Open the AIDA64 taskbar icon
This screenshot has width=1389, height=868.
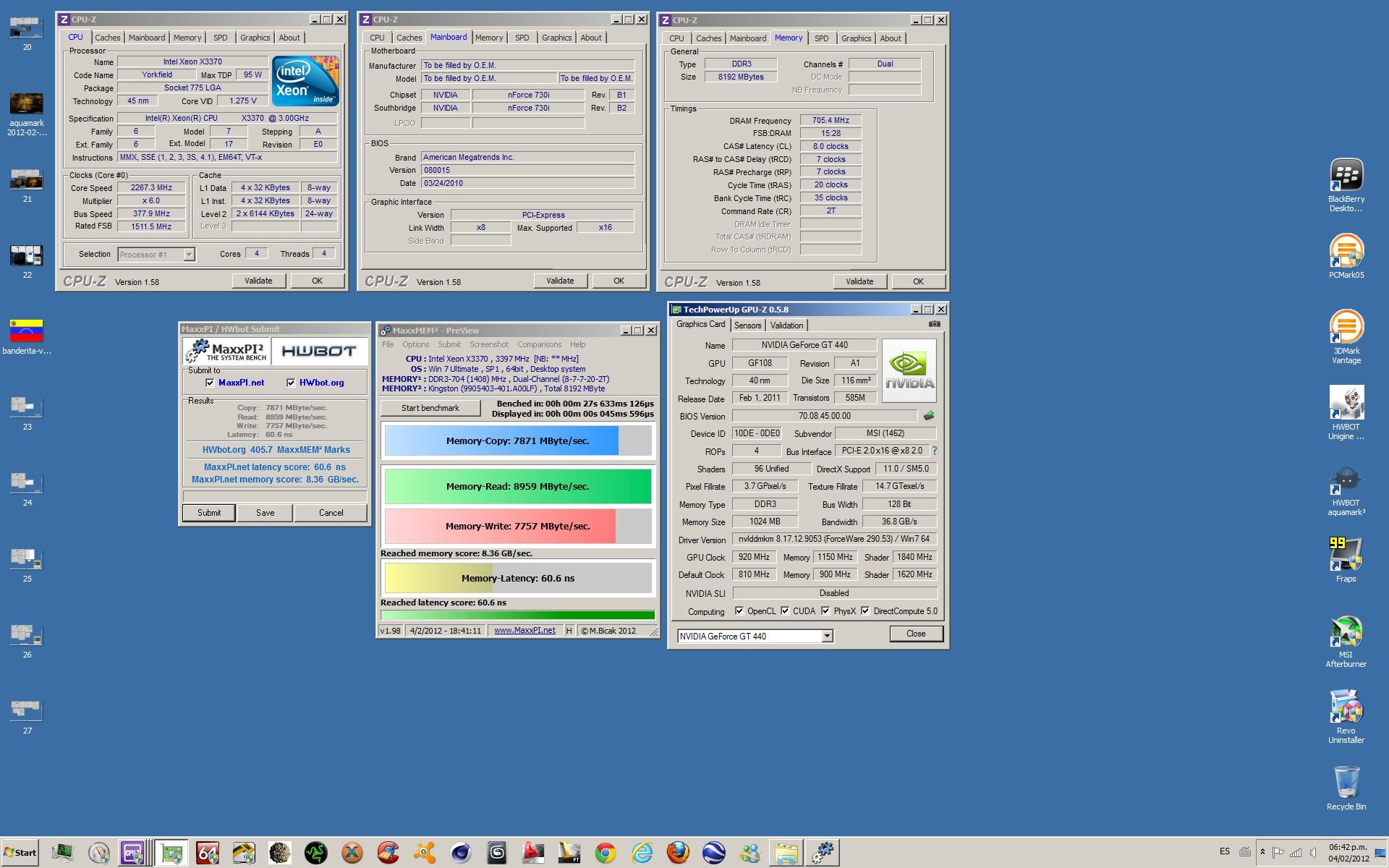tap(207, 853)
